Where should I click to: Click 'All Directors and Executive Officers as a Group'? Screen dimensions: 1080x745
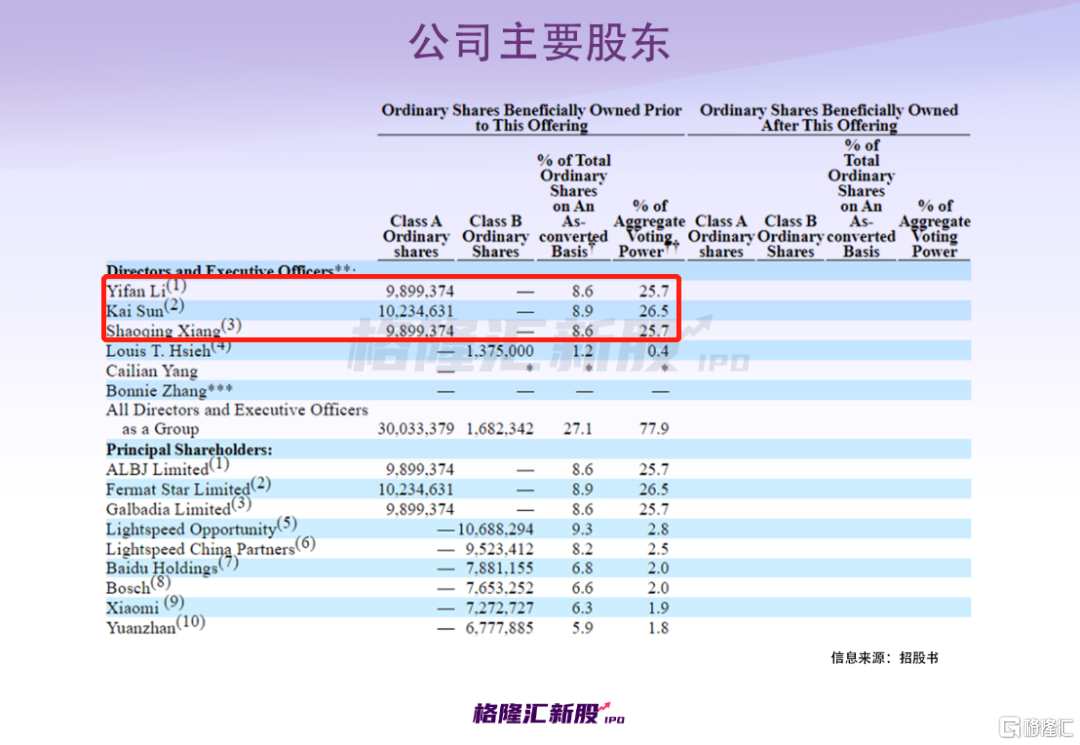[x=237, y=419]
